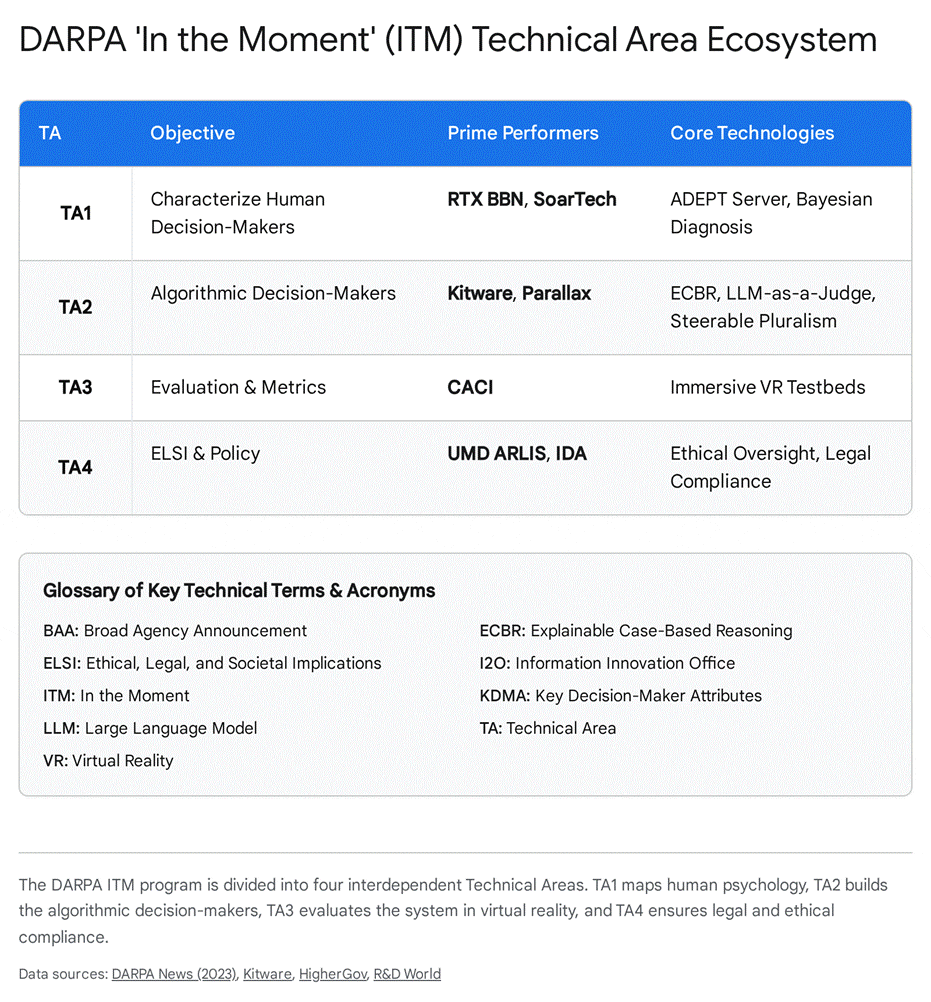
Task: Click the Objective column header
Action: click(x=192, y=133)
